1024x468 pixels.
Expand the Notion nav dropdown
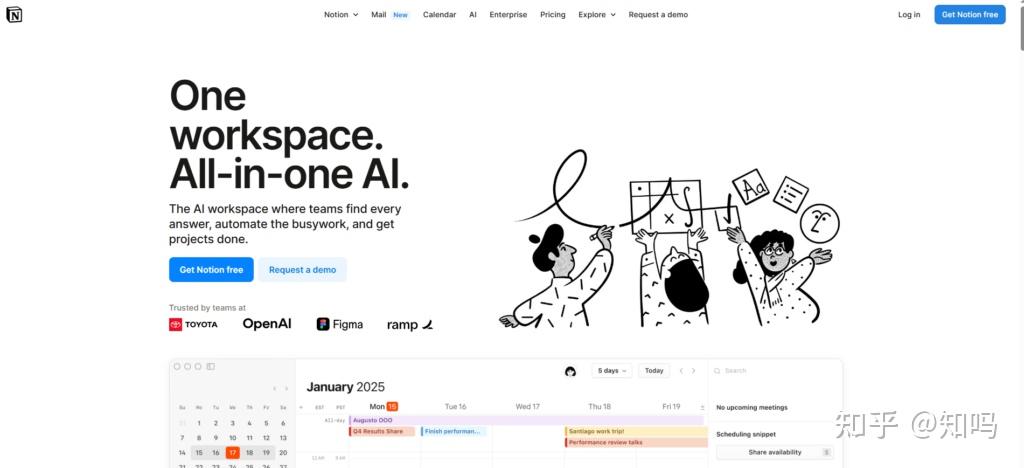[x=341, y=14]
